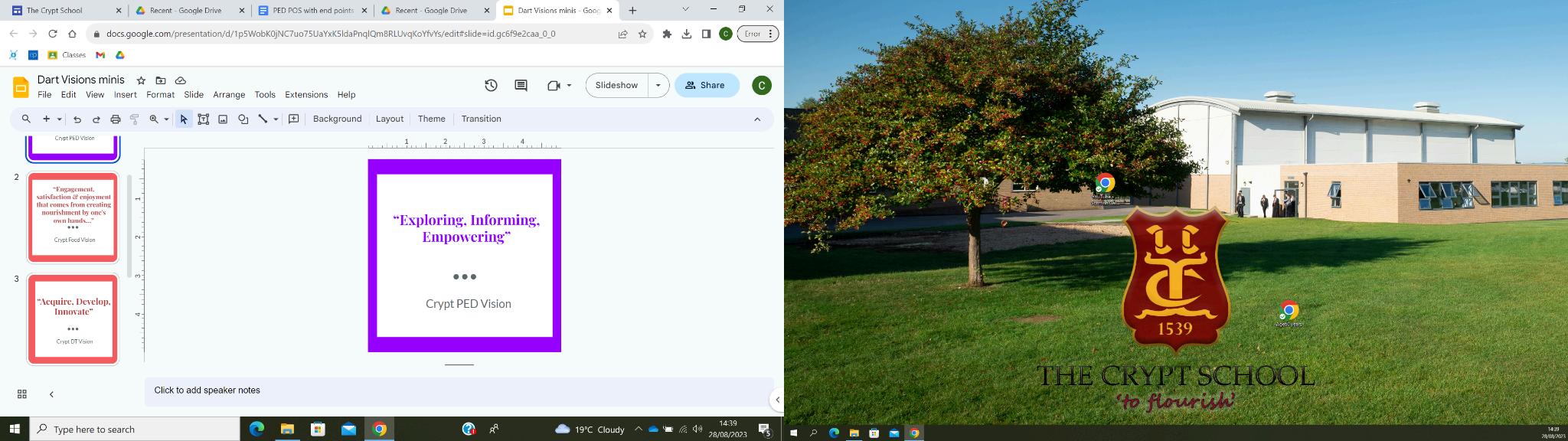The image size is (1568, 441).
Task: Open the File menu
Action: coord(44,95)
